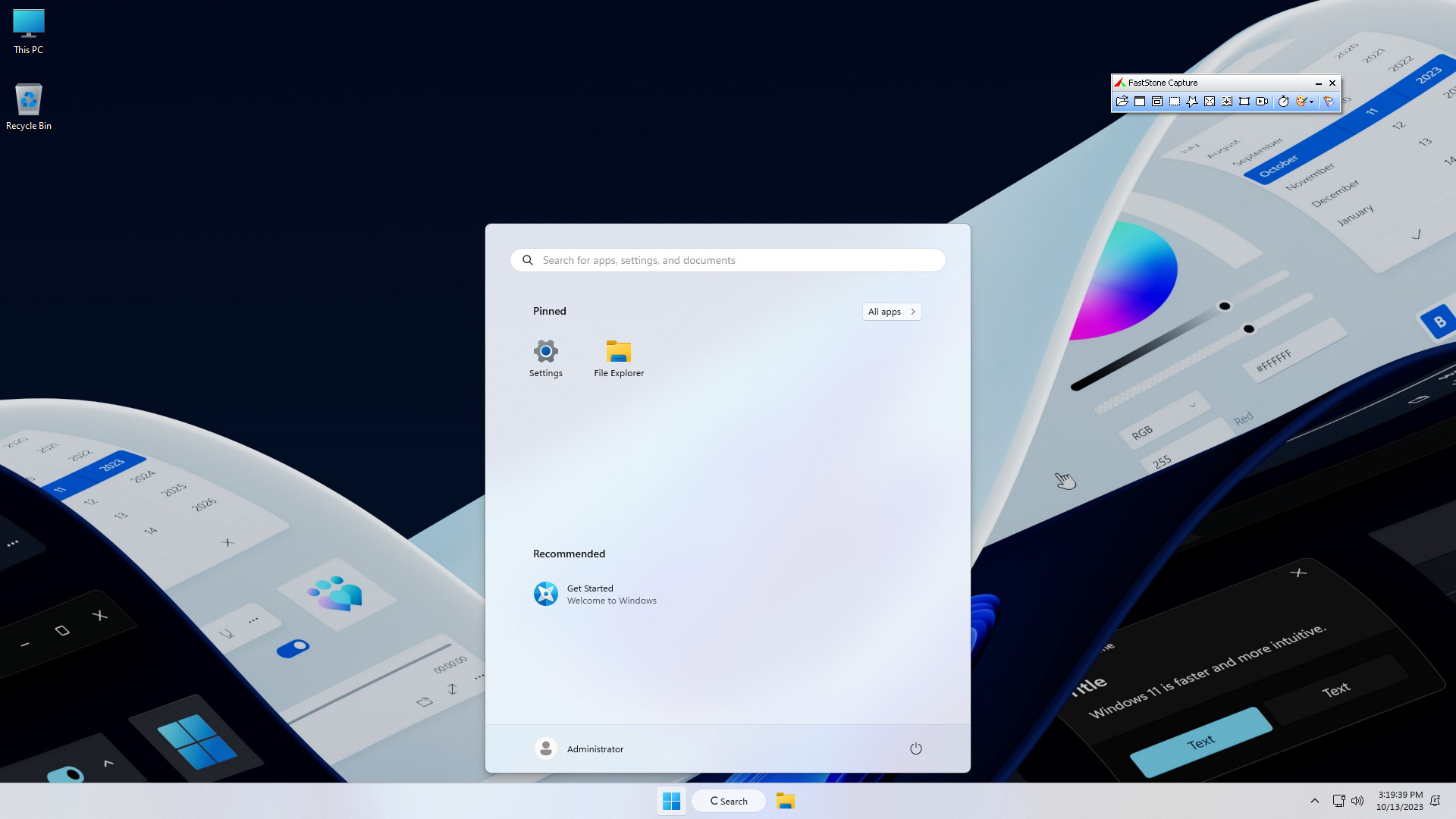Open notifications bell icon

click(x=1435, y=801)
